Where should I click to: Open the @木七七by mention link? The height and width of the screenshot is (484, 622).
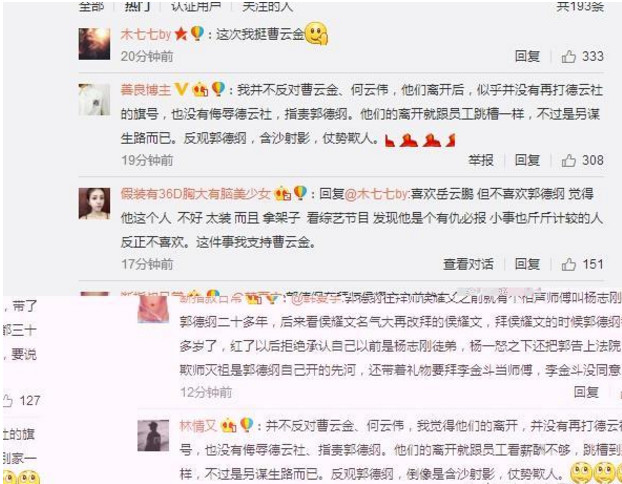tap(376, 194)
